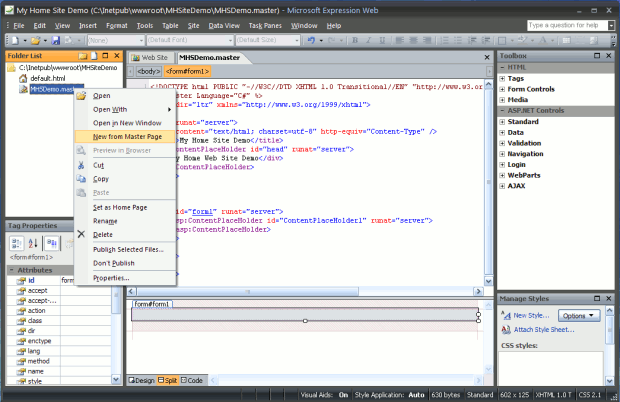Click the Bulleted list toolbar icon
This screenshot has width=620, height=402.
click(458, 40)
